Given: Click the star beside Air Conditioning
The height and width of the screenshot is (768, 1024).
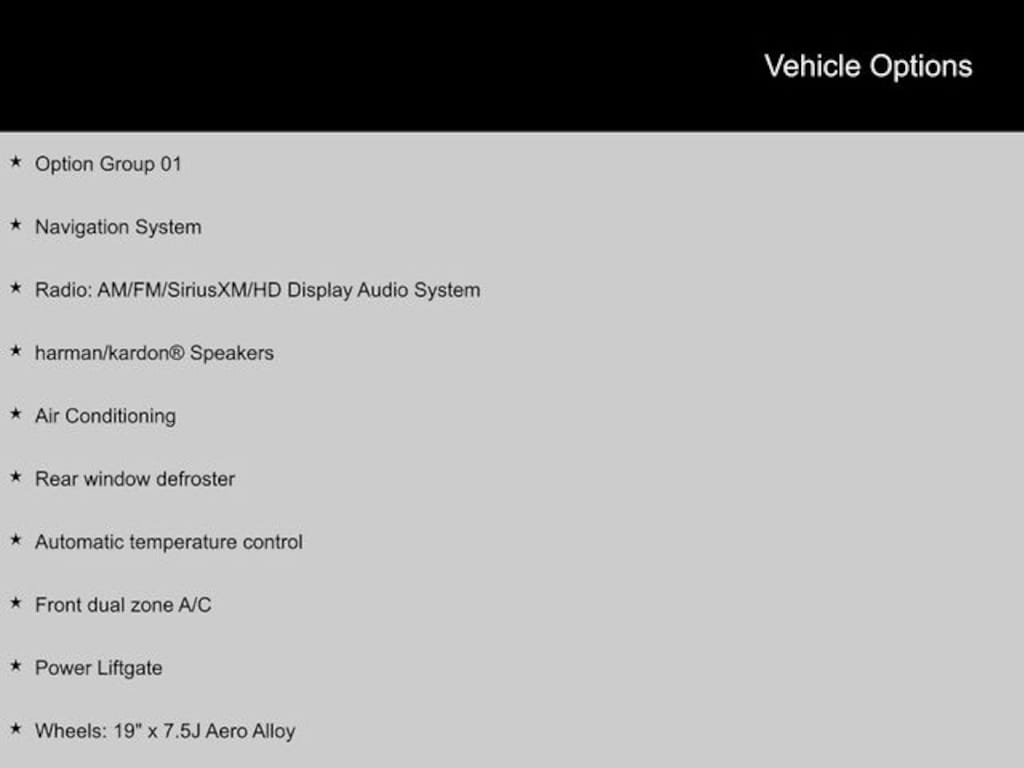Looking at the screenshot, I should pos(15,414).
